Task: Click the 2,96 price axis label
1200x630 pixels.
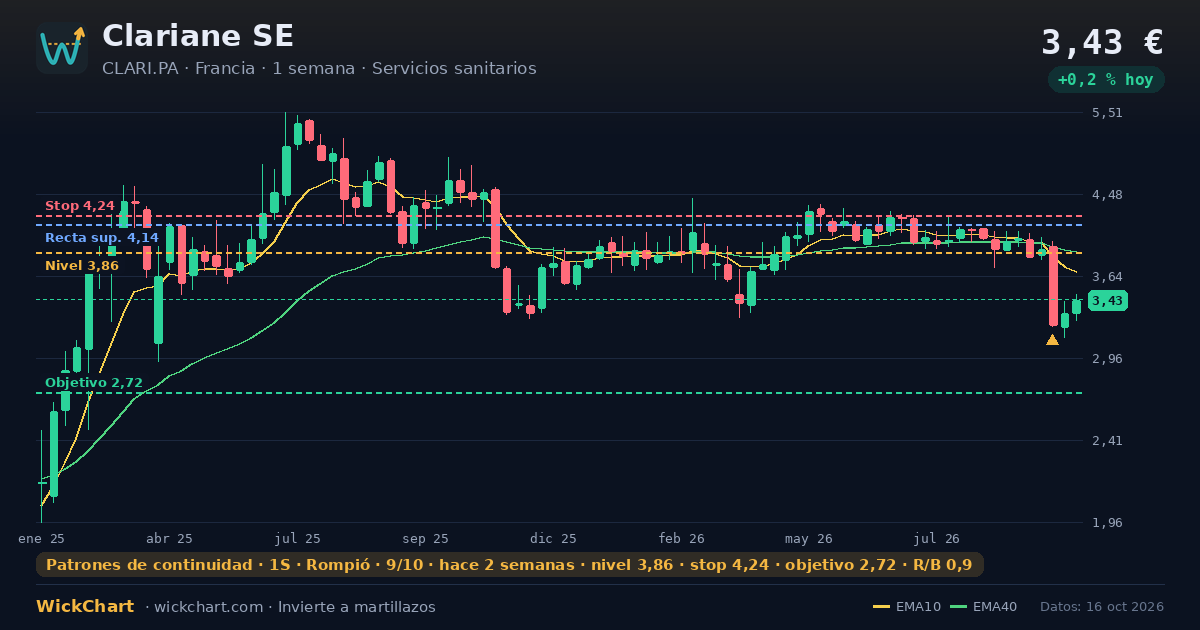Action: pos(1108,359)
